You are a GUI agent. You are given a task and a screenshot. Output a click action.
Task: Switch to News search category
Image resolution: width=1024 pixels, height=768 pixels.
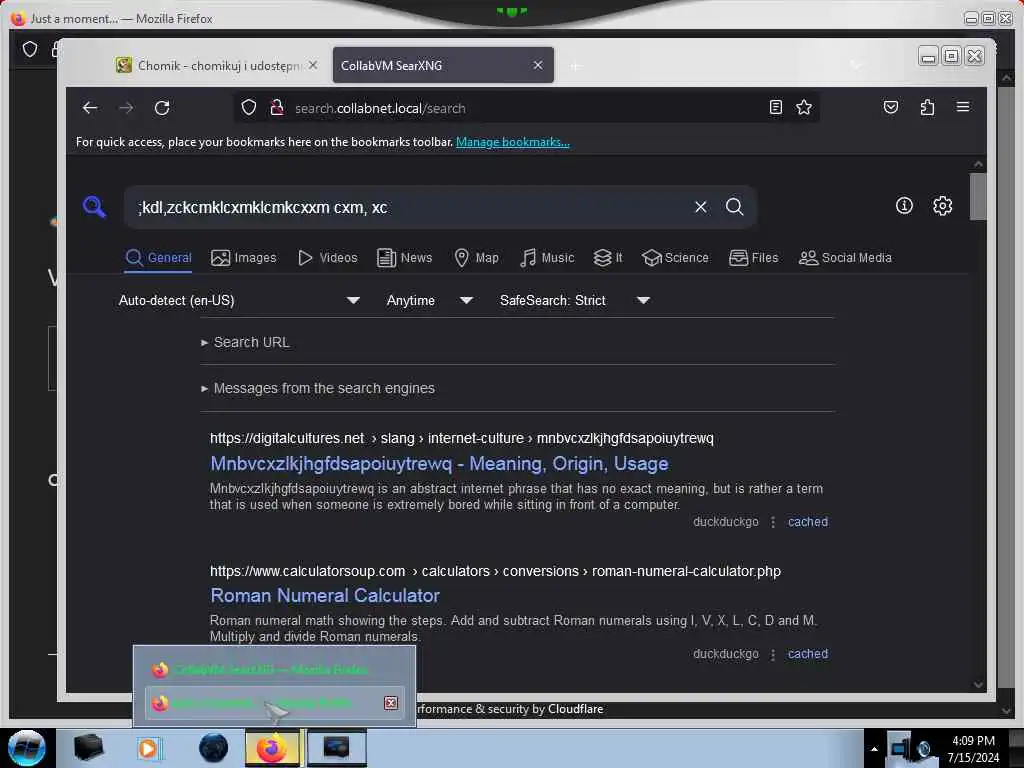click(404, 258)
